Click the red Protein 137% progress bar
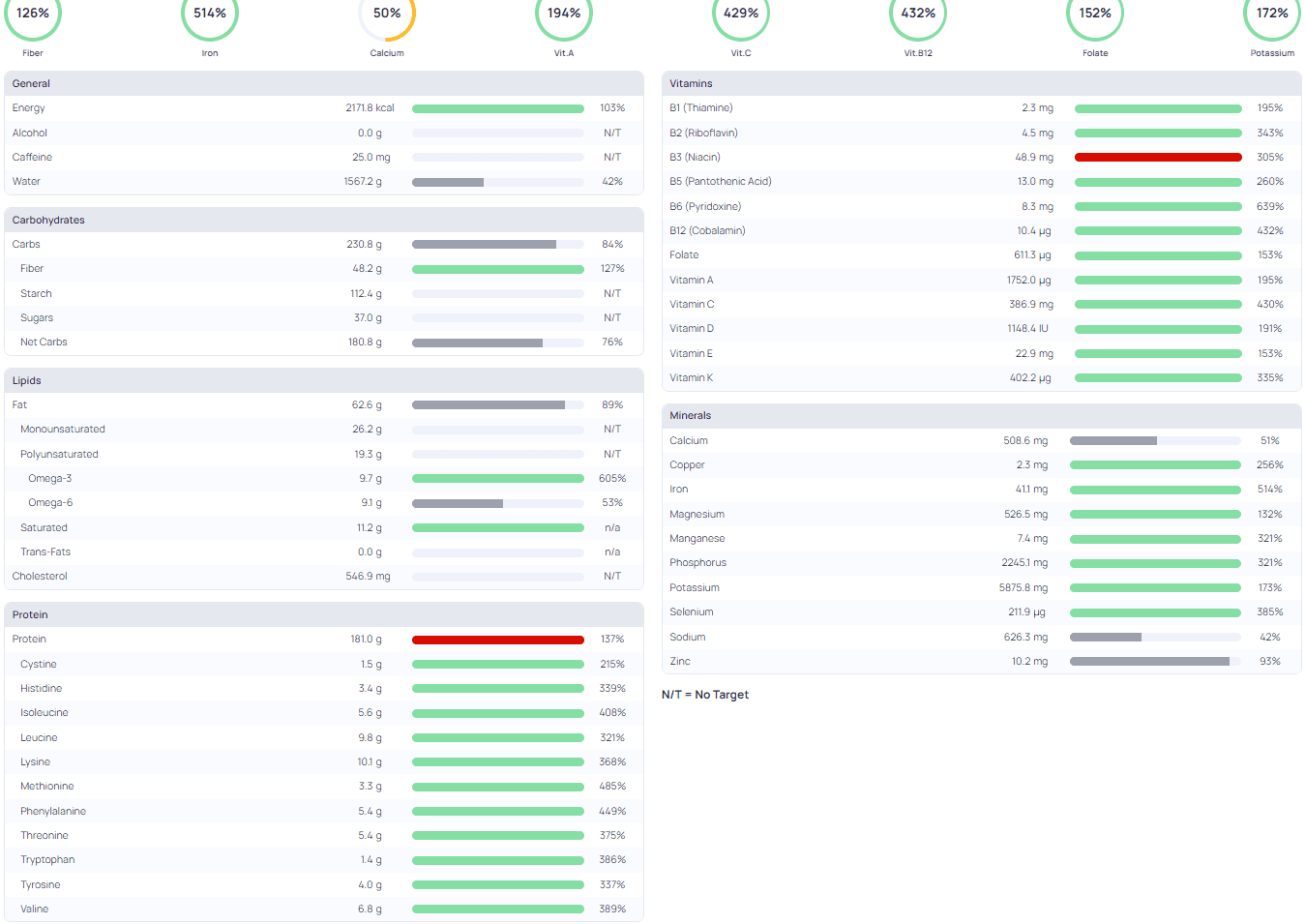This screenshot has width=1305, height=924. 498,640
